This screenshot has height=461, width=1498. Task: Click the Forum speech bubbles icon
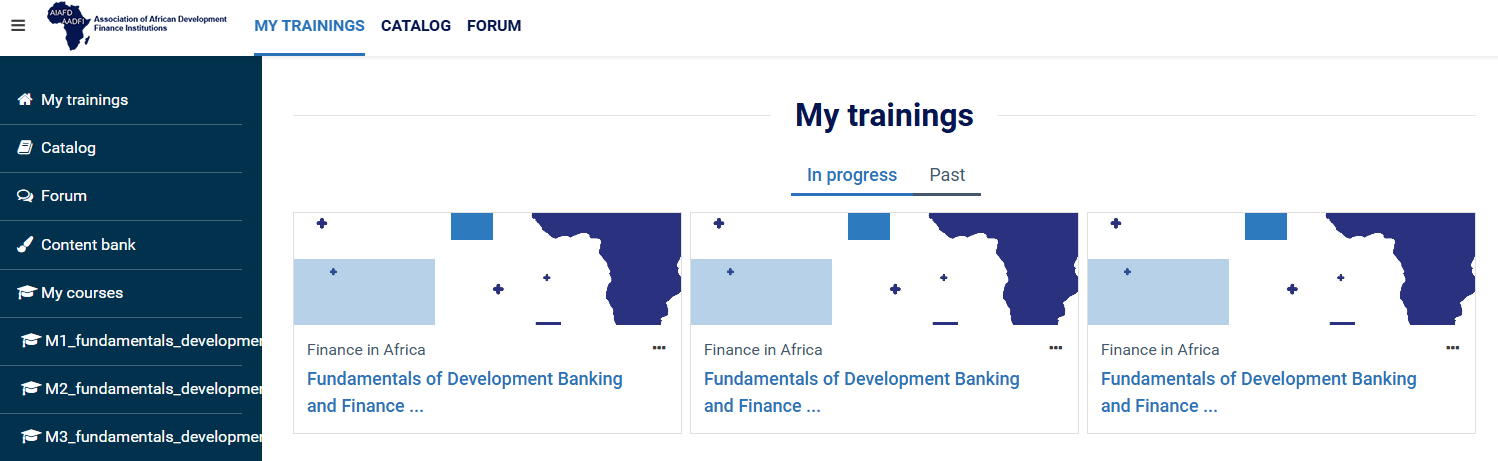26,196
